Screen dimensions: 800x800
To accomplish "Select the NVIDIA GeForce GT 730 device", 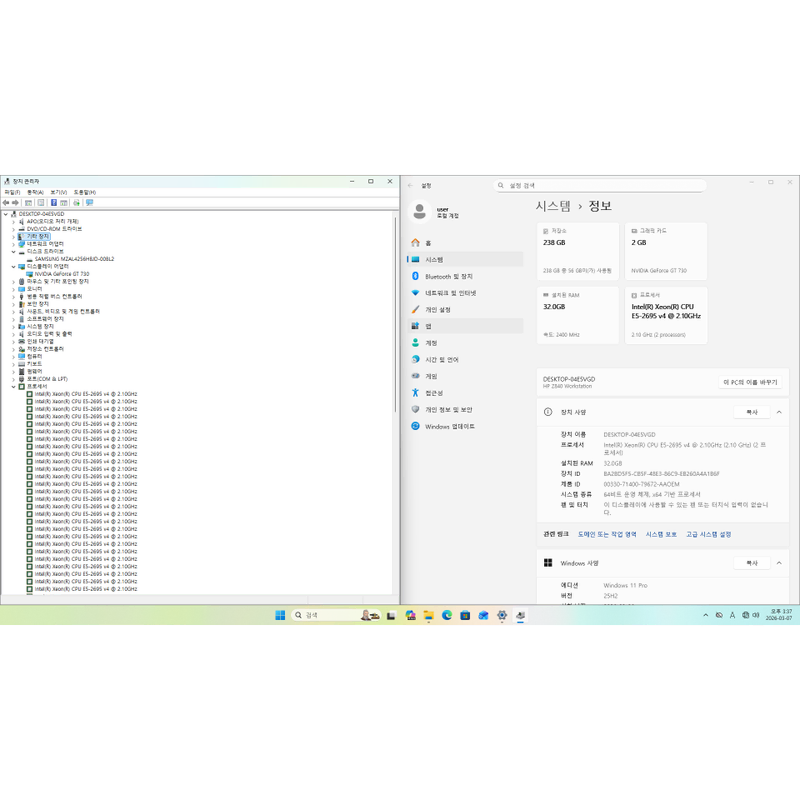I will click(62, 274).
